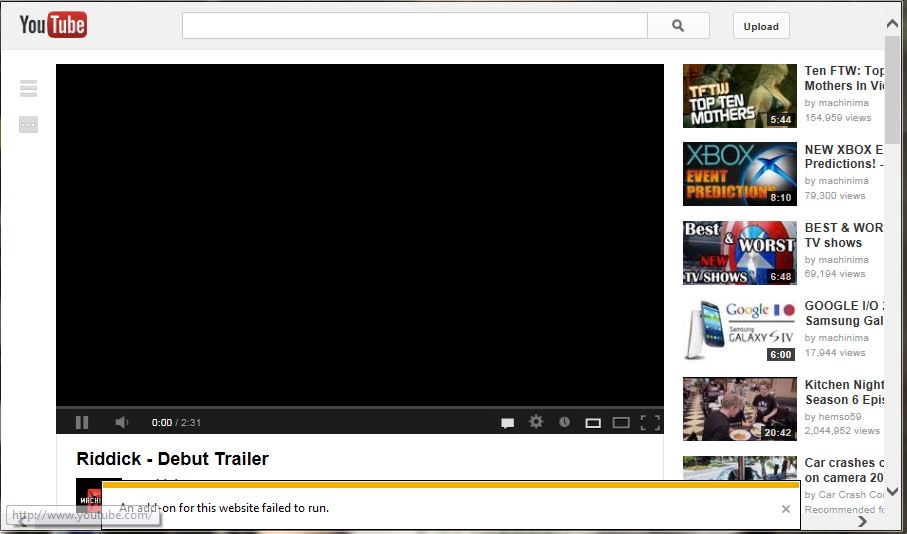Open the Top Ten Mothers video thumbnail

tap(740, 95)
